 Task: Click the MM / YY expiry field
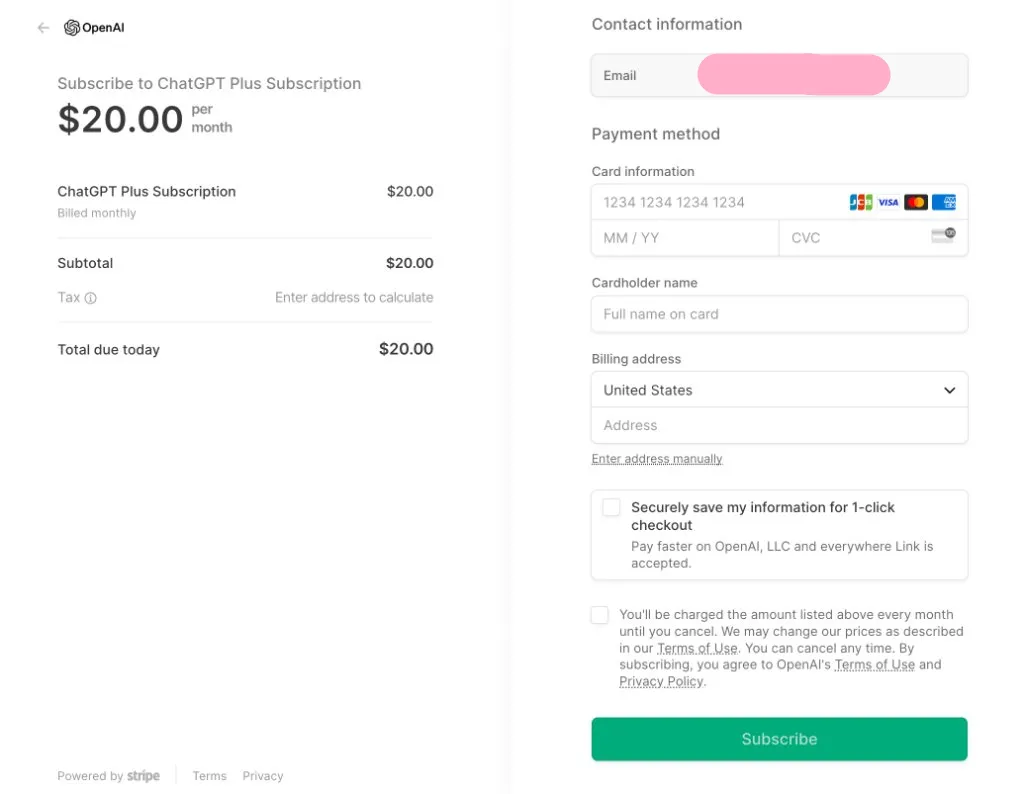point(685,238)
